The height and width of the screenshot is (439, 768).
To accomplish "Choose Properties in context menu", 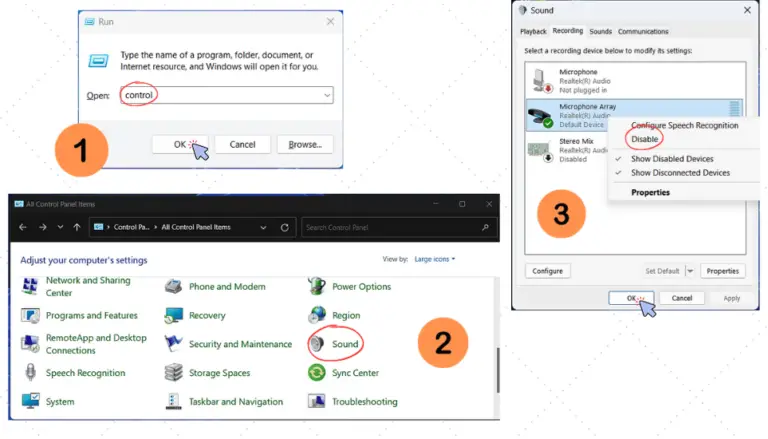I will point(650,193).
